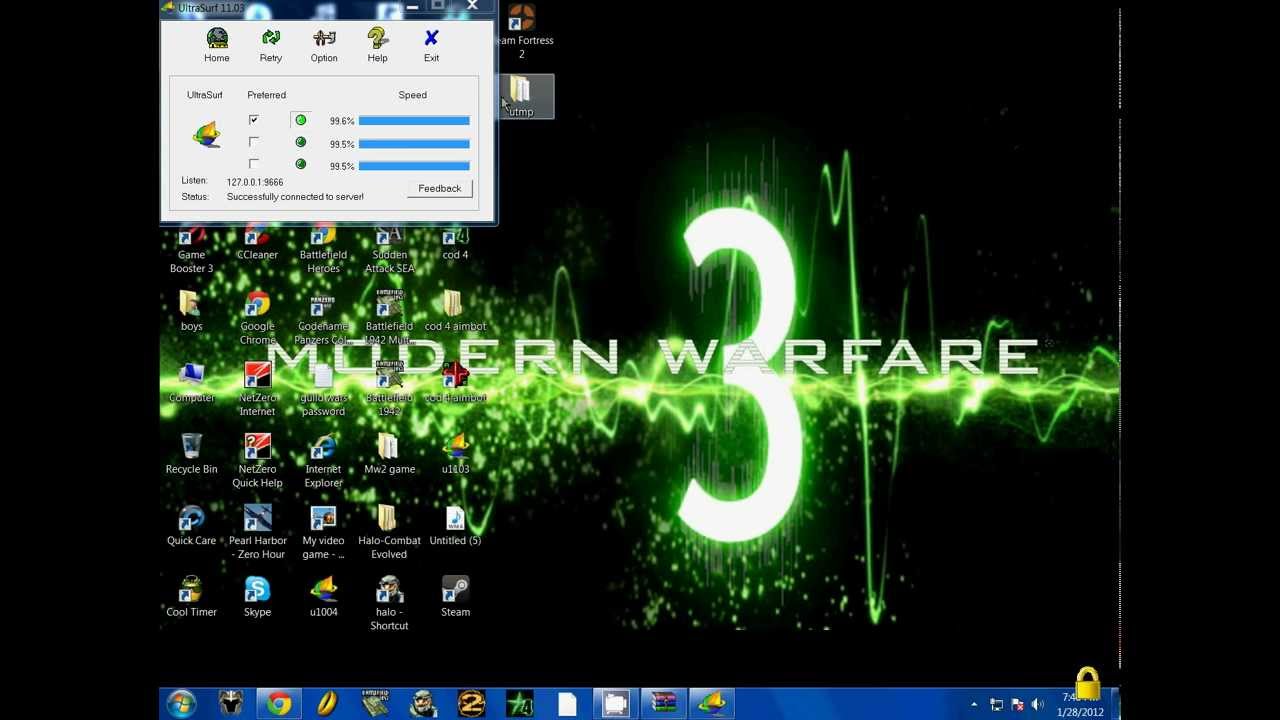Click the taskbar date 1/28/2012
The height and width of the screenshot is (720, 1280).
[1080, 712]
